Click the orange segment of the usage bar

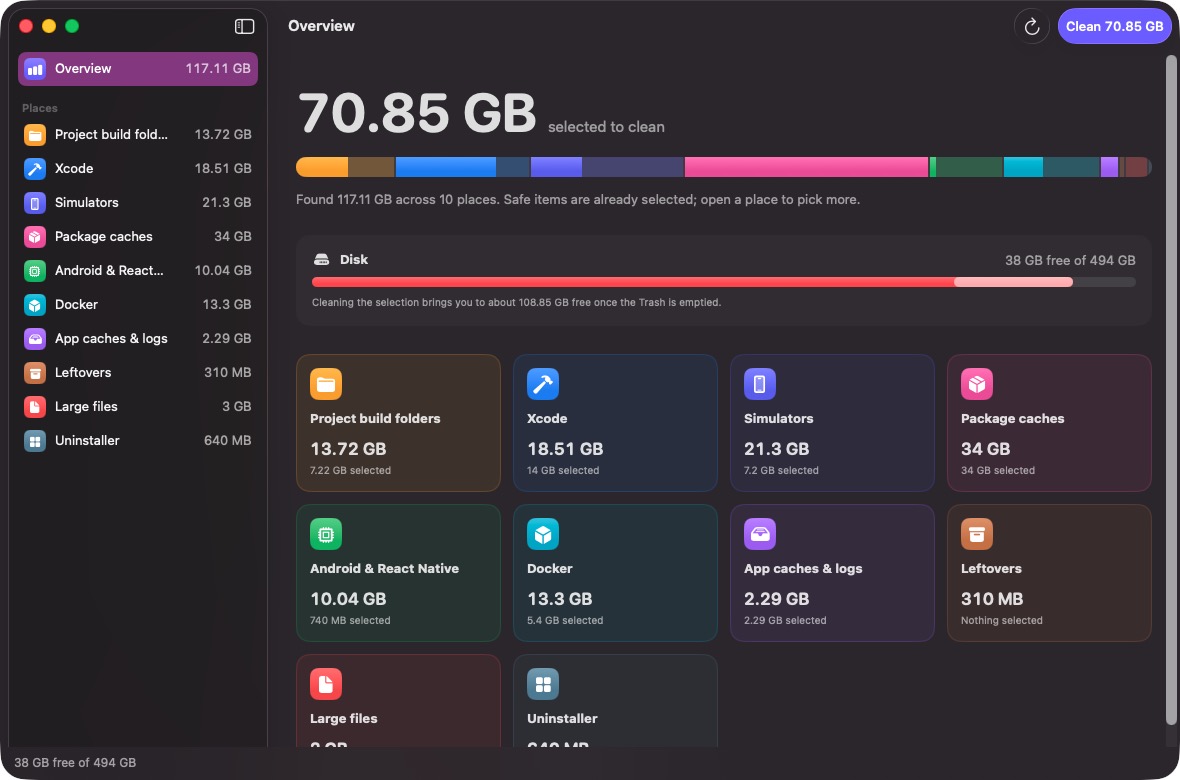[322, 167]
